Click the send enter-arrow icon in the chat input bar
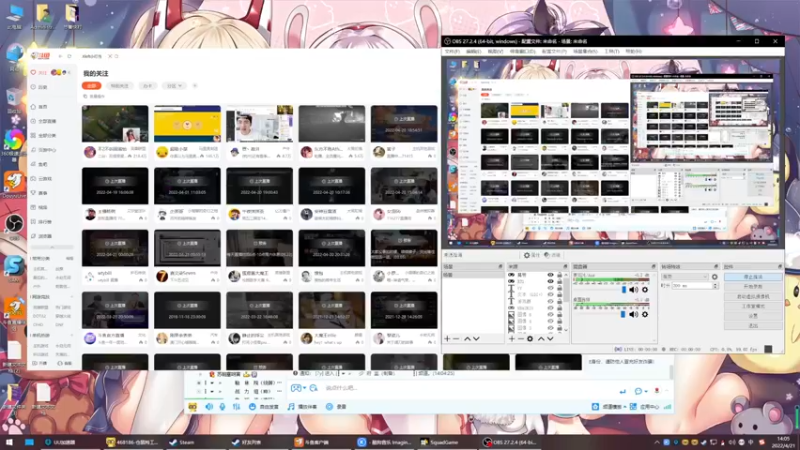Image resolution: width=800 pixels, height=450 pixels. [622, 391]
